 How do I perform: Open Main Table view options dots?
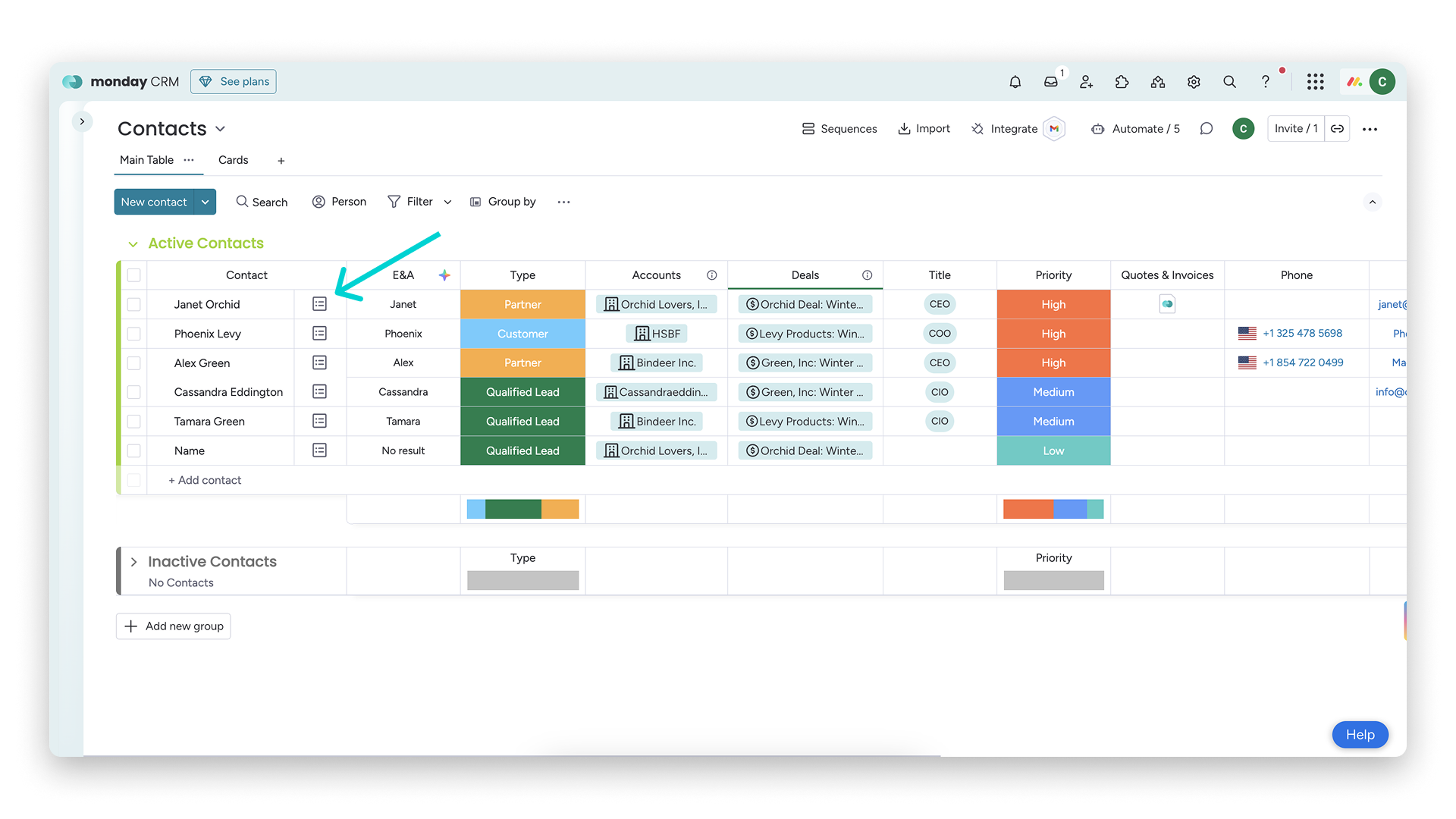[x=189, y=160]
